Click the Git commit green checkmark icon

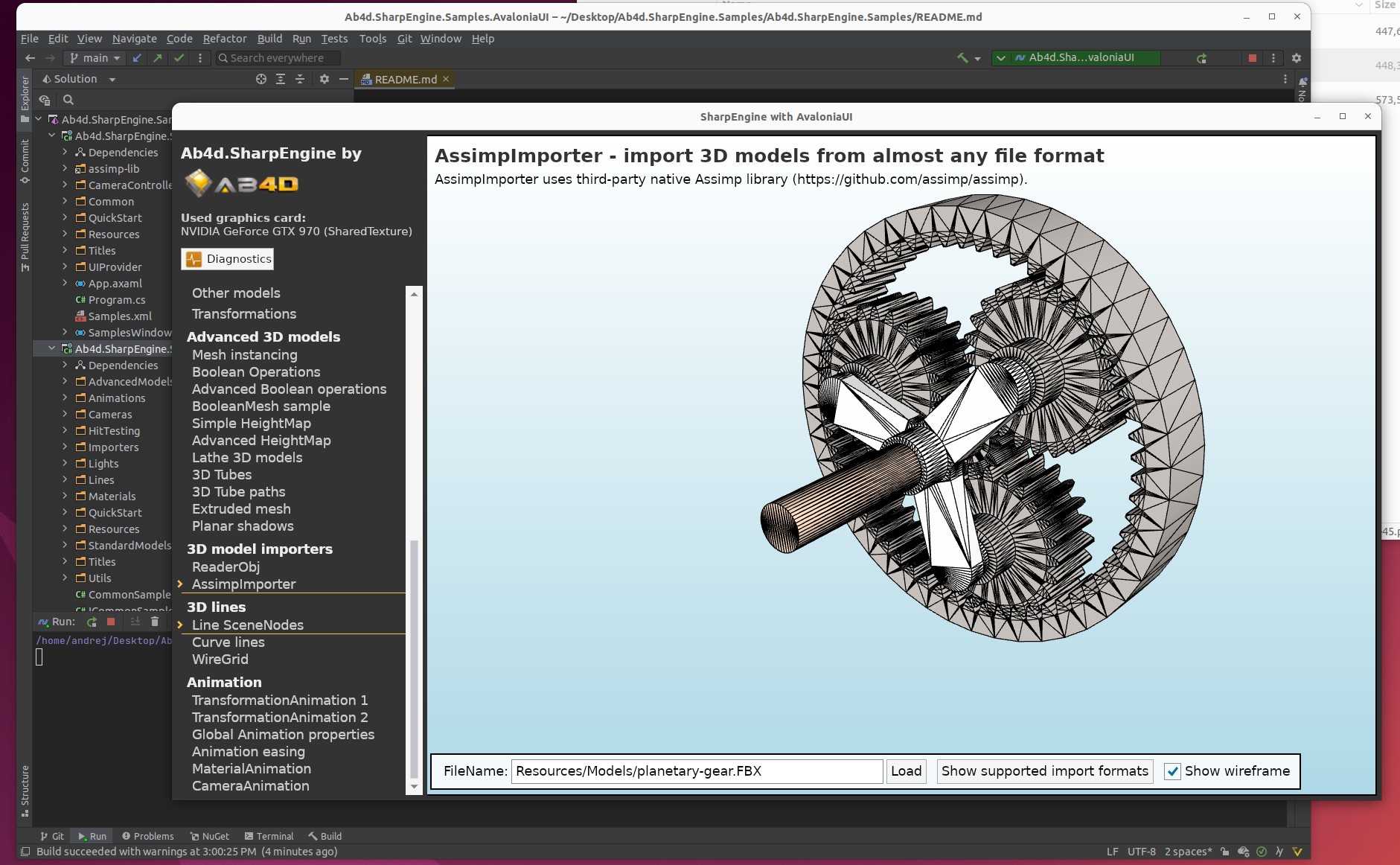click(179, 58)
